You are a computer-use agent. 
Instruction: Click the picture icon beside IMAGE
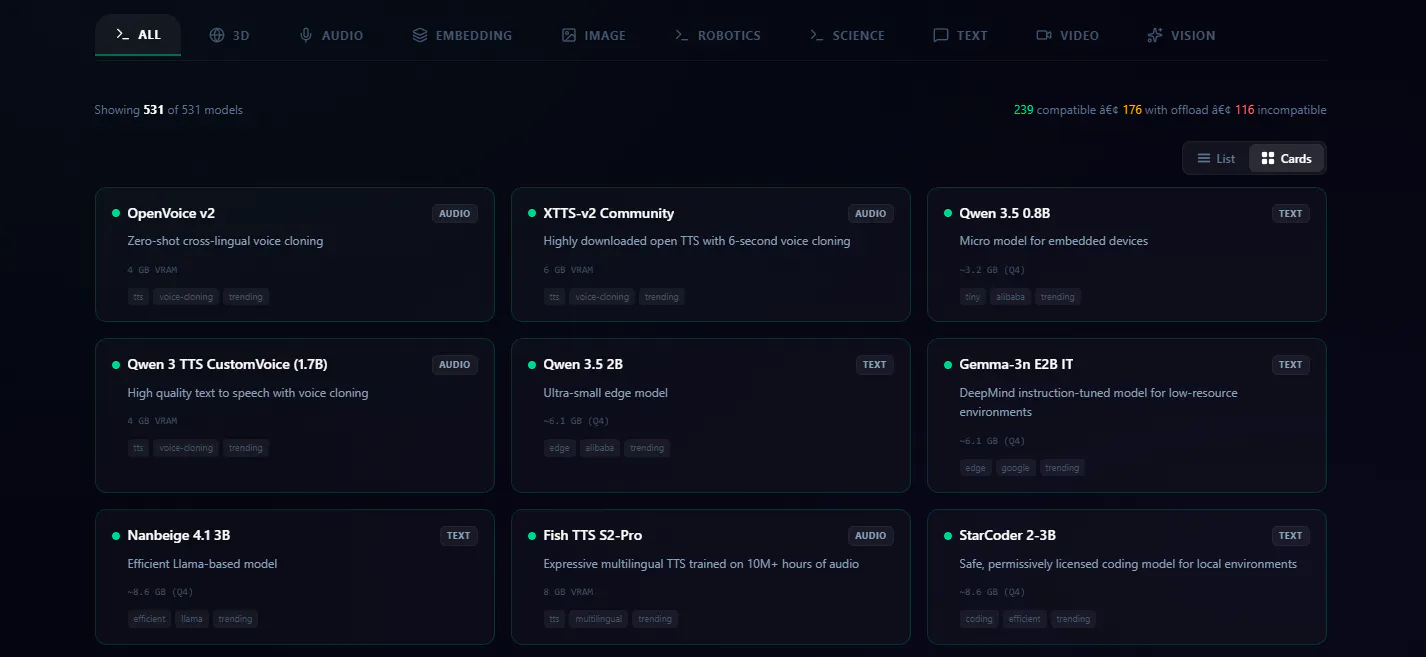click(569, 35)
